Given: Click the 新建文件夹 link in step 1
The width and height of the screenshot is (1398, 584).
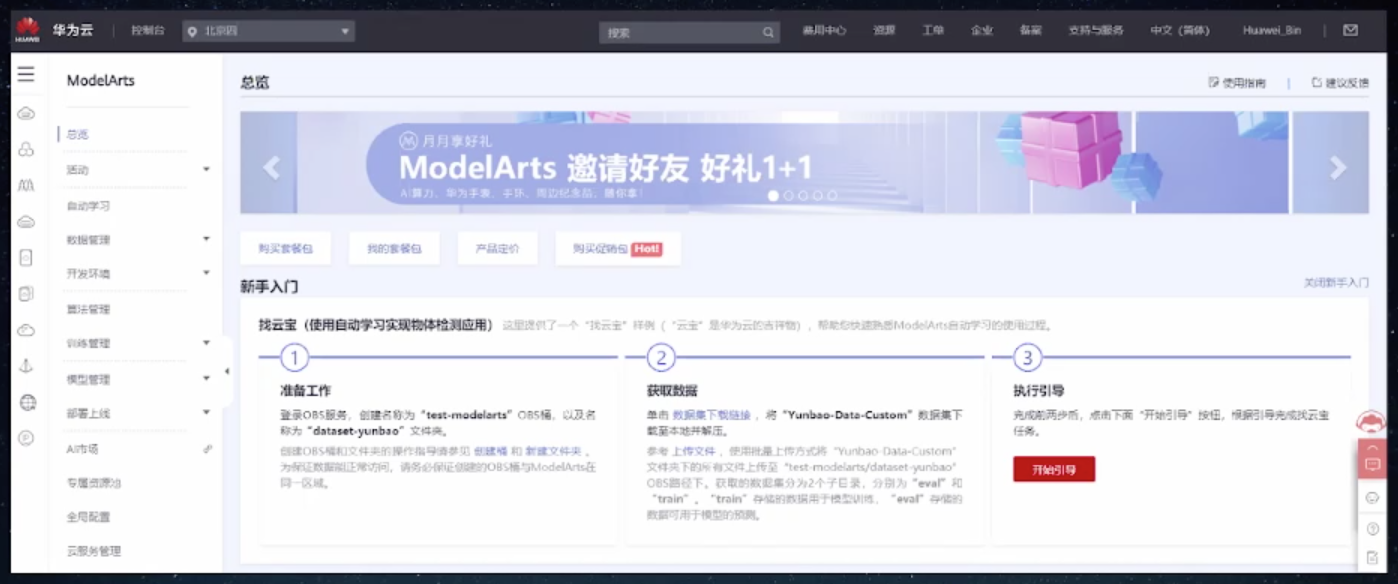Looking at the screenshot, I should click(x=553, y=451).
